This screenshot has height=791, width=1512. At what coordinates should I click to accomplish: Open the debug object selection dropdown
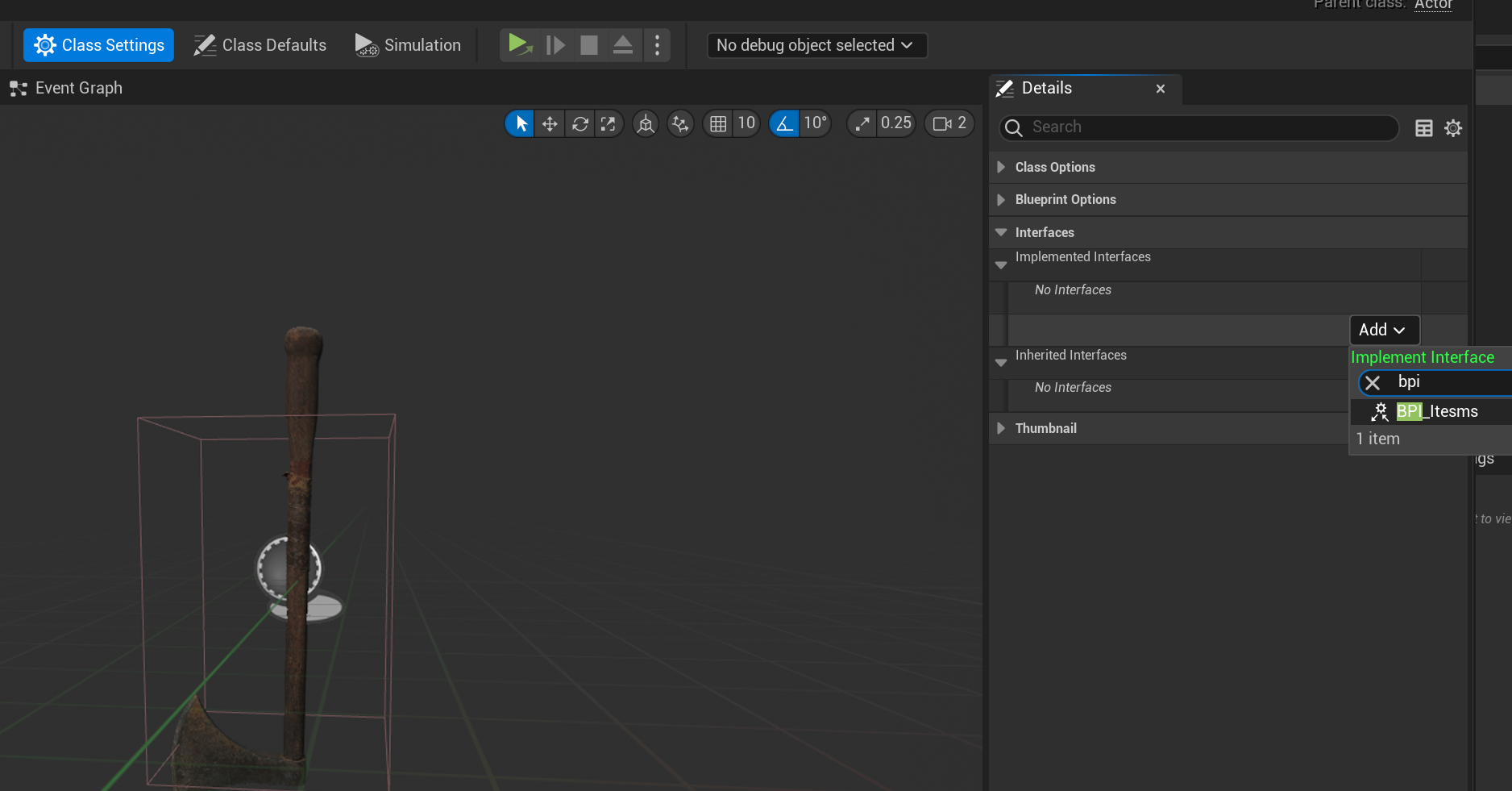(816, 45)
